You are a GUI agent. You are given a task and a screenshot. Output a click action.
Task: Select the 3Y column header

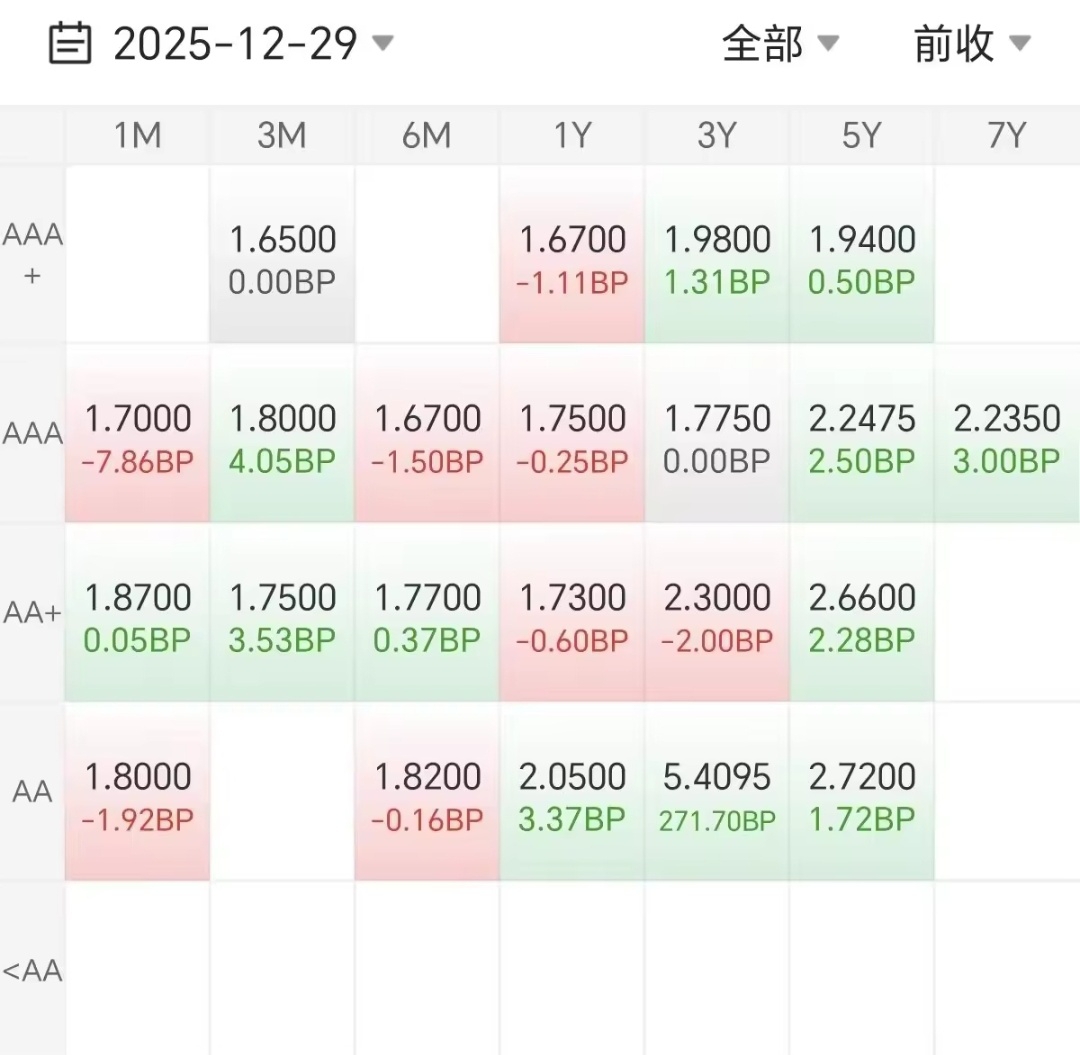pos(717,135)
